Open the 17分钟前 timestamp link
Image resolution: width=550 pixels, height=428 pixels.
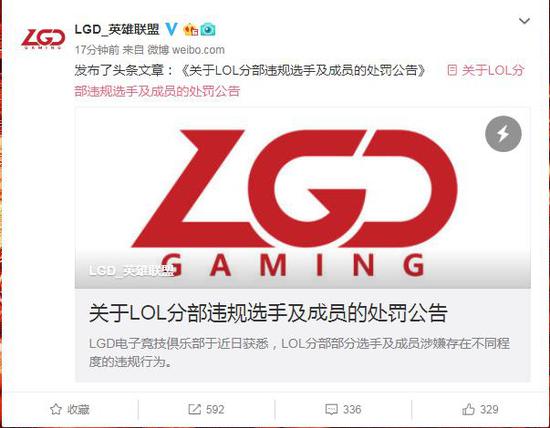[x=97, y=50]
